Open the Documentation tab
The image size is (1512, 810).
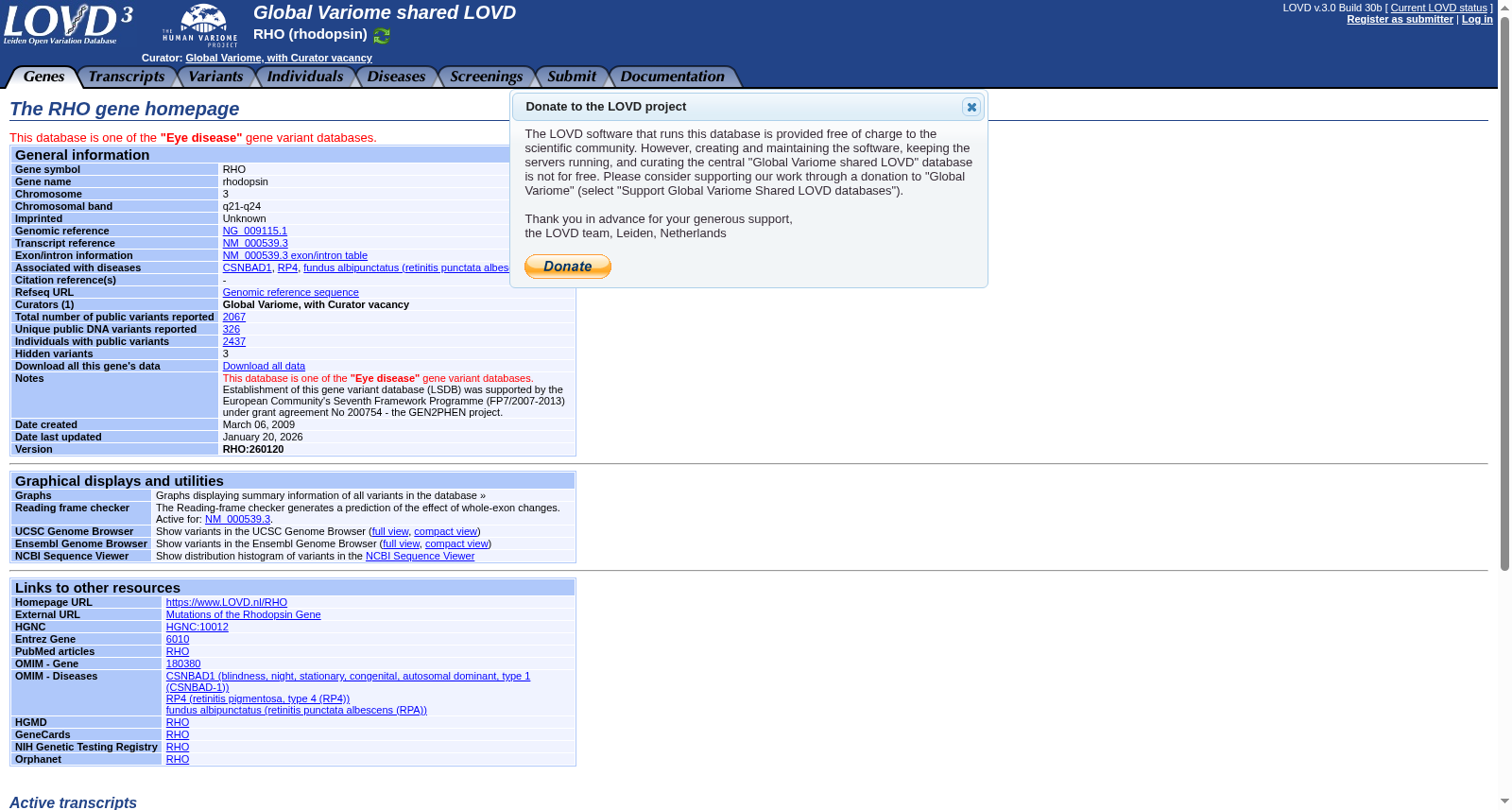pos(672,77)
